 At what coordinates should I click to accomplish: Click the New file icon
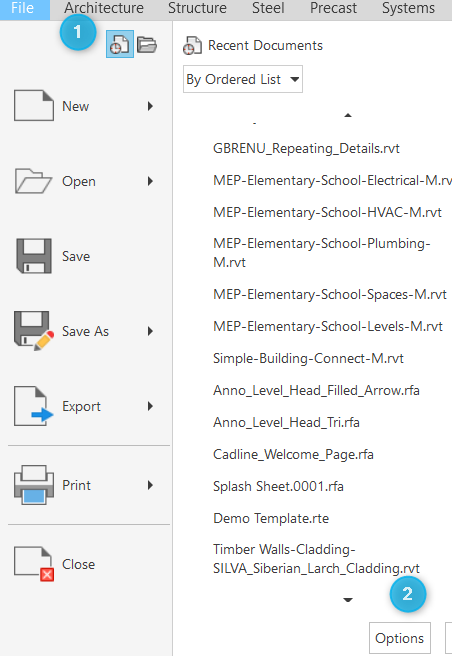click(x=34, y=105)
